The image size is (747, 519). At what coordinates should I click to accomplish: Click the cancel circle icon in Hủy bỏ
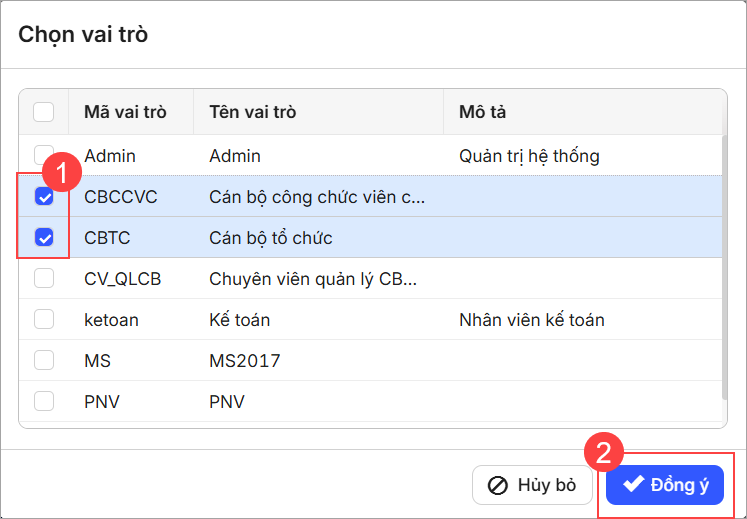point(498,486)
